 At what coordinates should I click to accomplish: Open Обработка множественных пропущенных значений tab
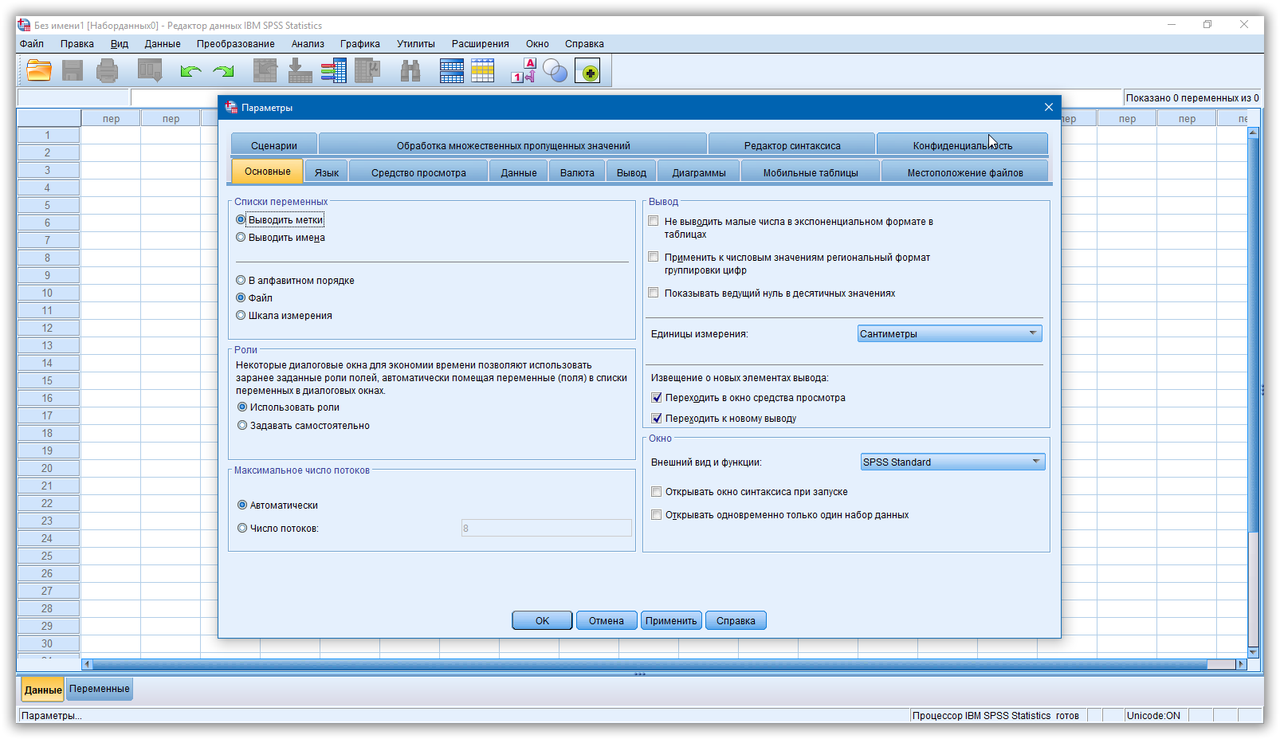(513, 145)
